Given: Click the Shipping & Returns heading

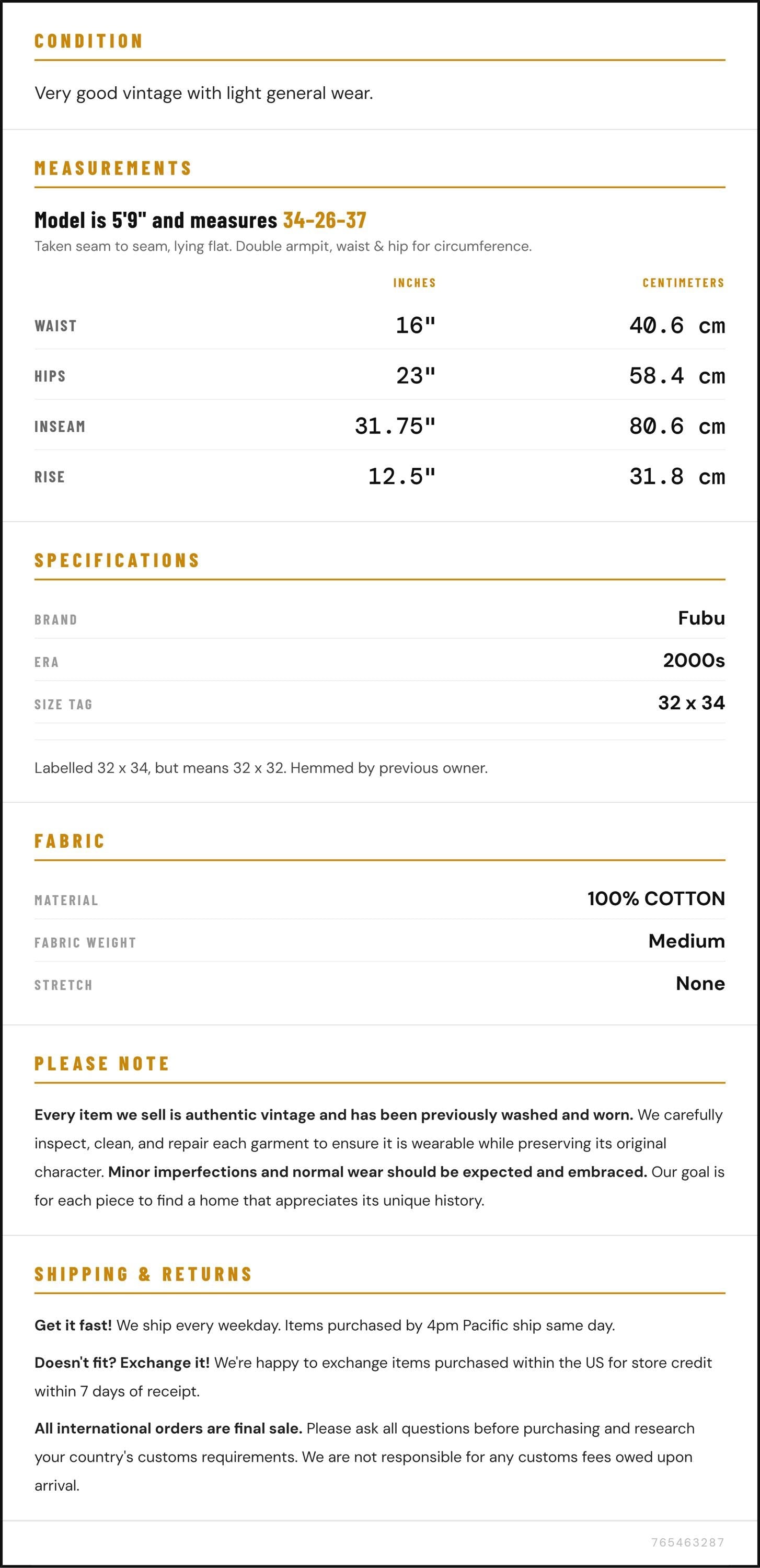Looking at the screenshot, I should click(144, 1275).
